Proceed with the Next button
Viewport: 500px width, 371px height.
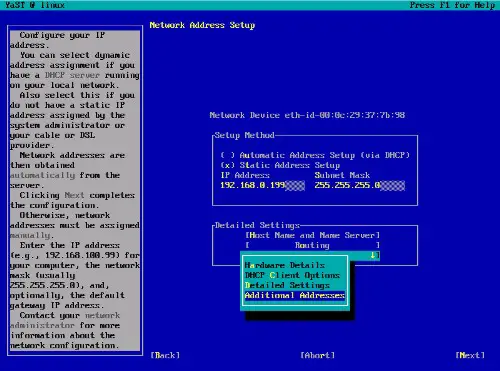click(470, 355)
